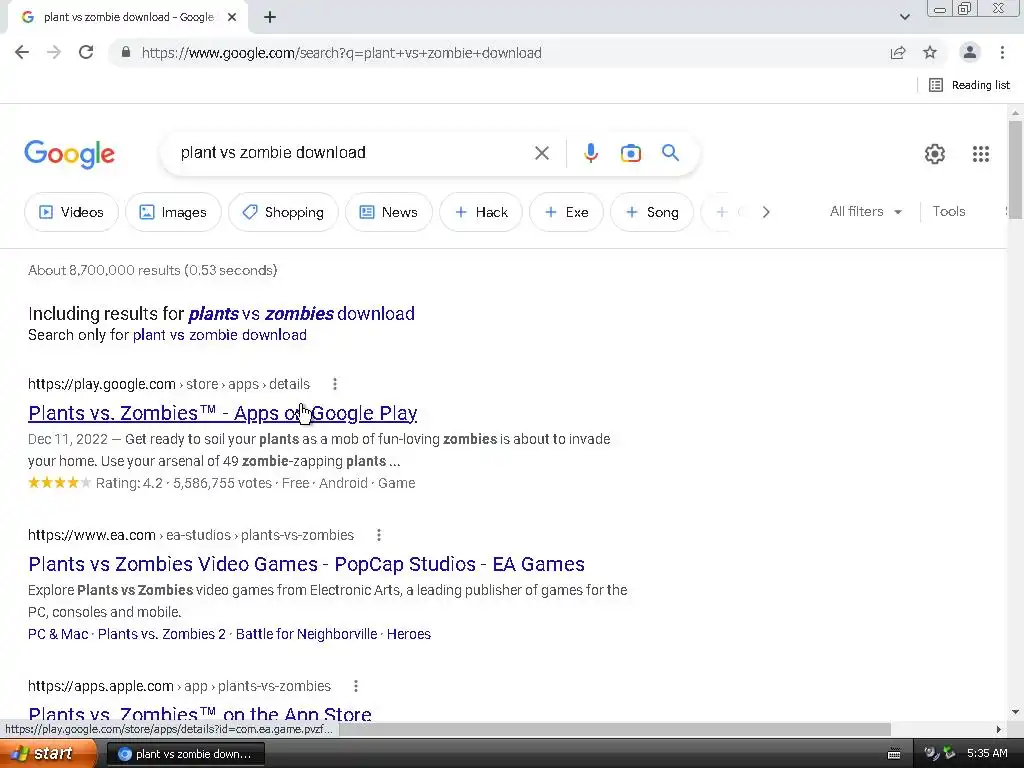1024x768 pixels.
Task: Expand the All filters dropdown
Action: pyautogui.click(x=865, y=212)
